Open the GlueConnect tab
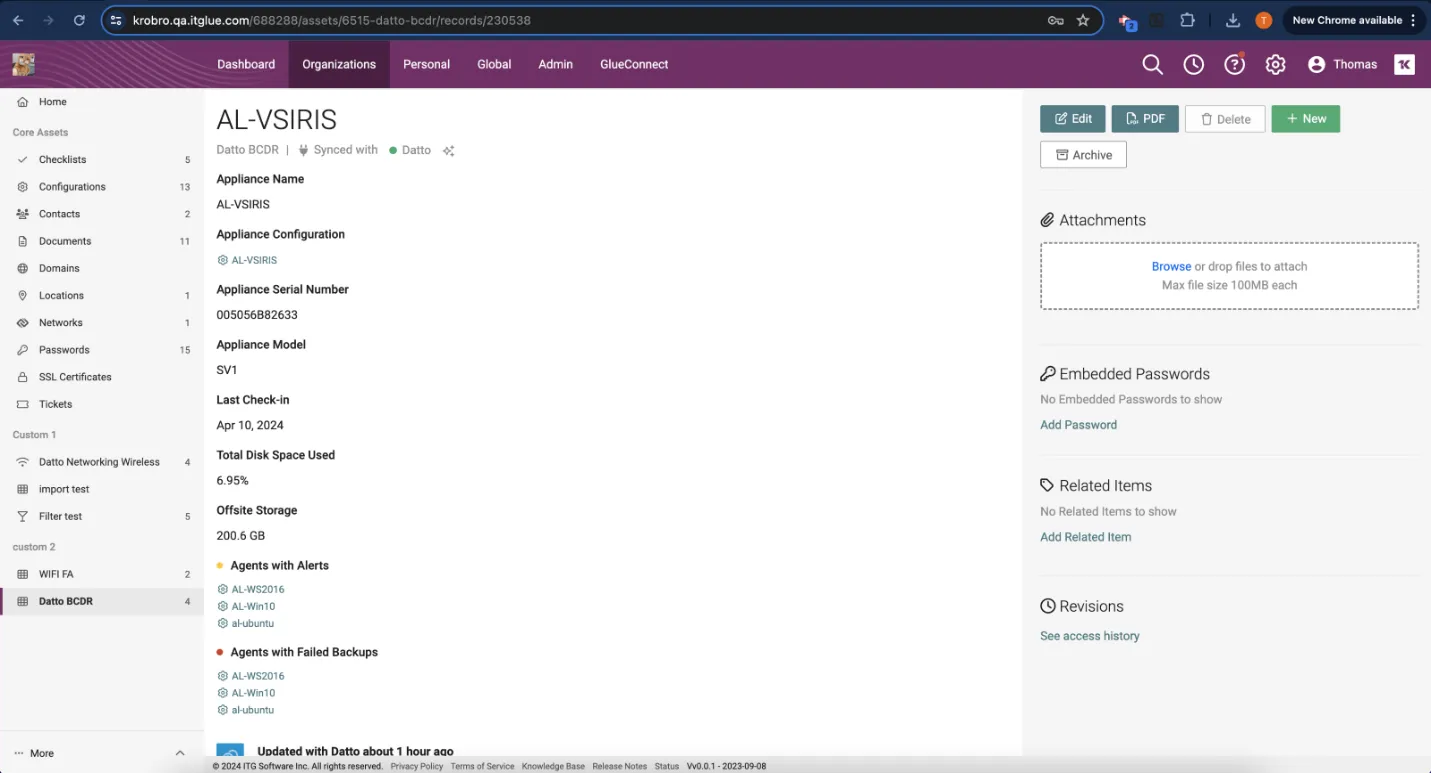This screenshot has height=773, width=1431. point(634,64)
